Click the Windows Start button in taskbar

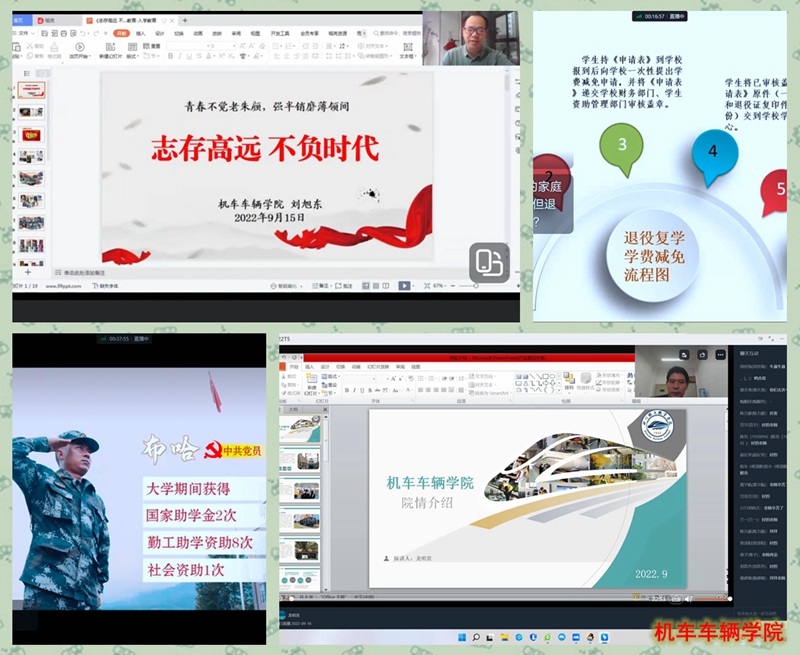[461, 637]
